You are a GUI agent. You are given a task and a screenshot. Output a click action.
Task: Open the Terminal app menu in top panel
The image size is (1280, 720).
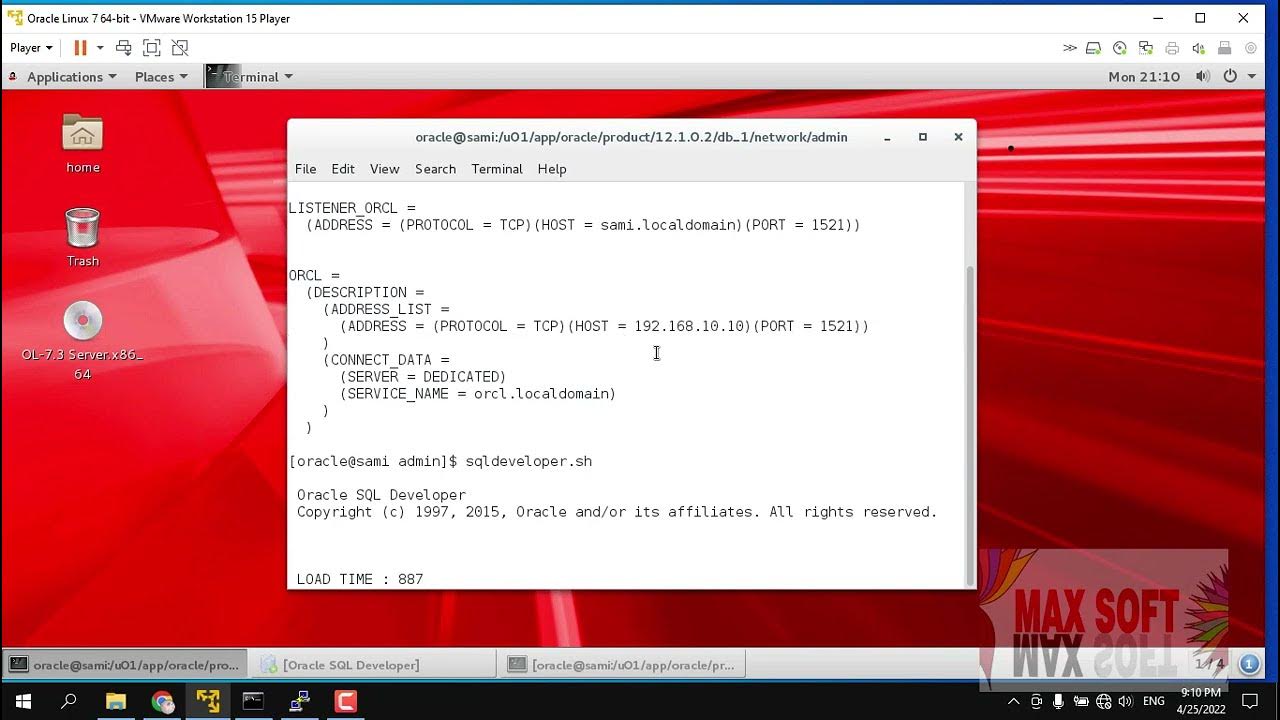tap(250, 77)
